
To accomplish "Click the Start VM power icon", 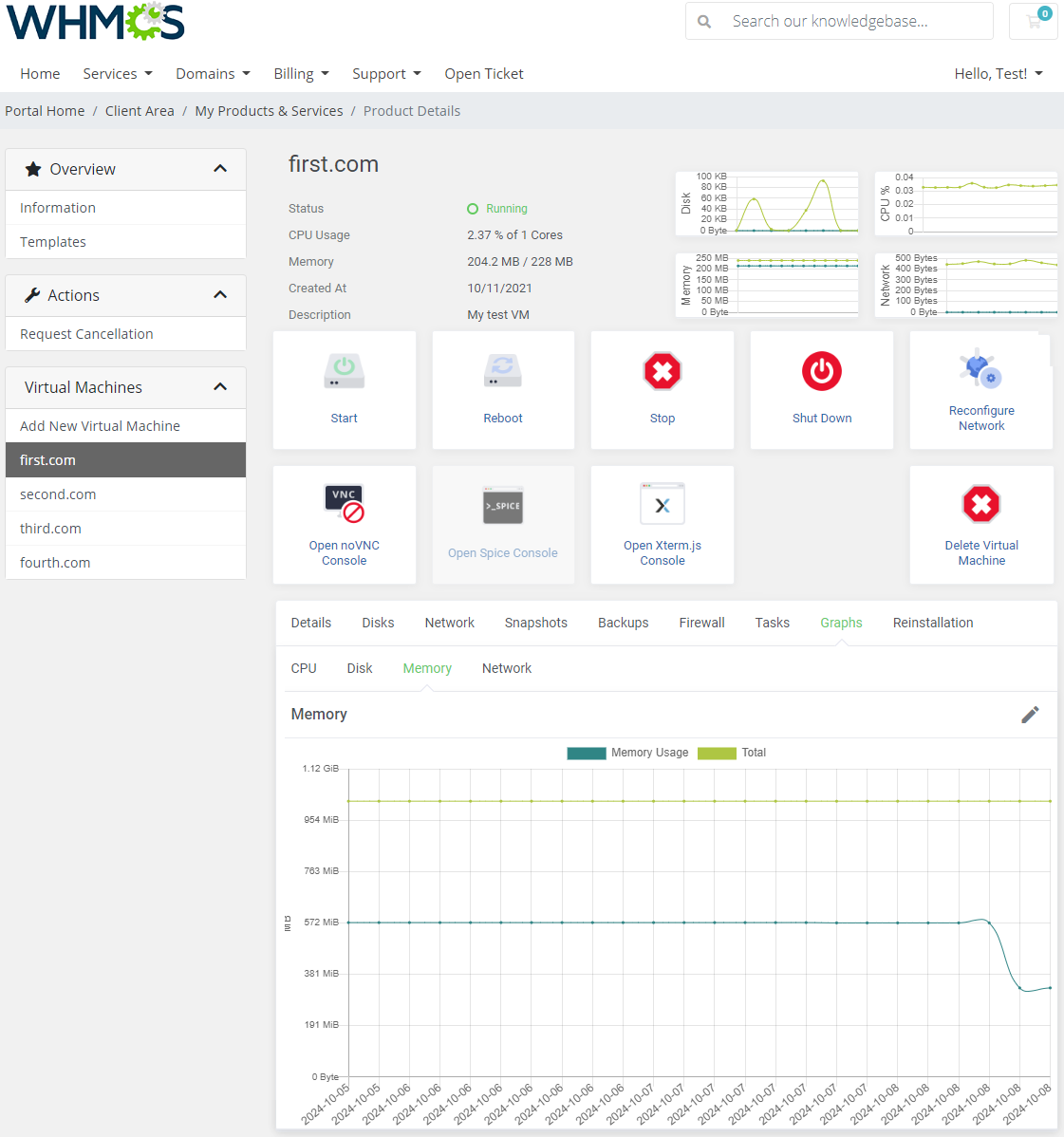I will (x=344, y=370).
